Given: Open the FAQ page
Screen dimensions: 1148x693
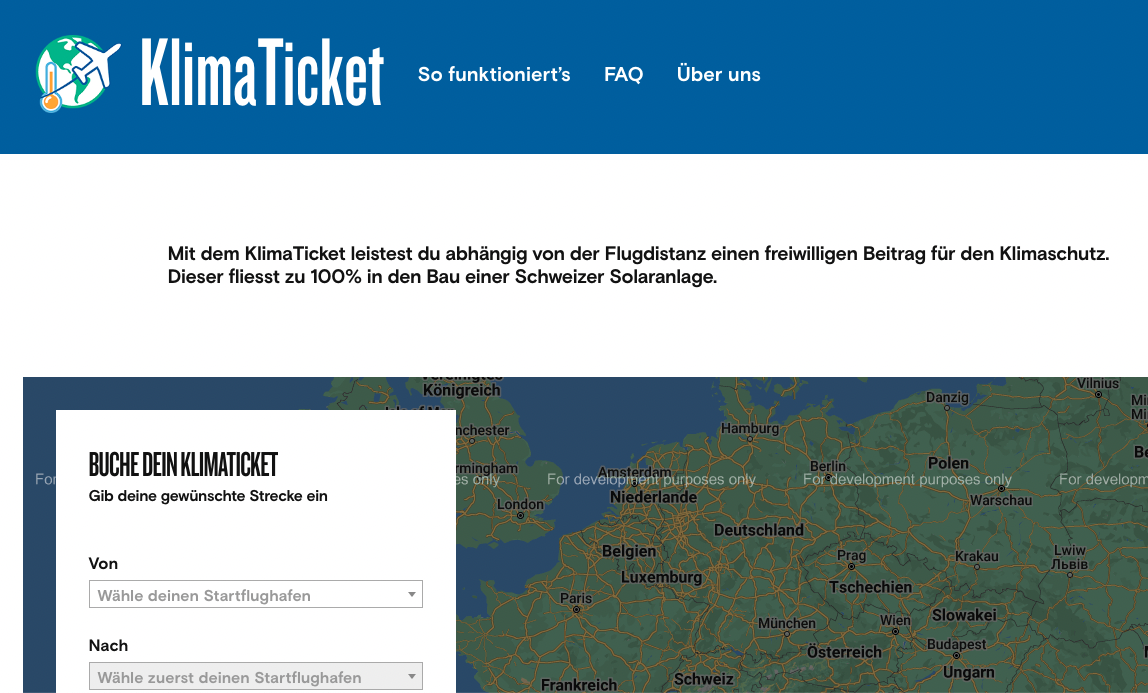Looking at the screenshot, I should [x=623, y=75].
